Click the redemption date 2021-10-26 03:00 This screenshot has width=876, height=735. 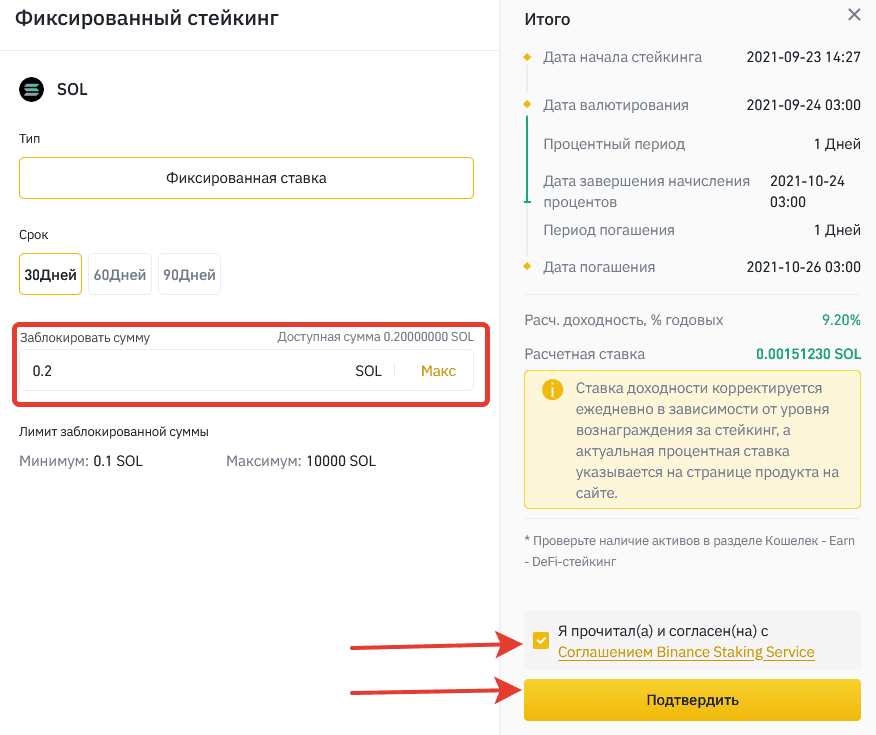[x=803, y=267]
